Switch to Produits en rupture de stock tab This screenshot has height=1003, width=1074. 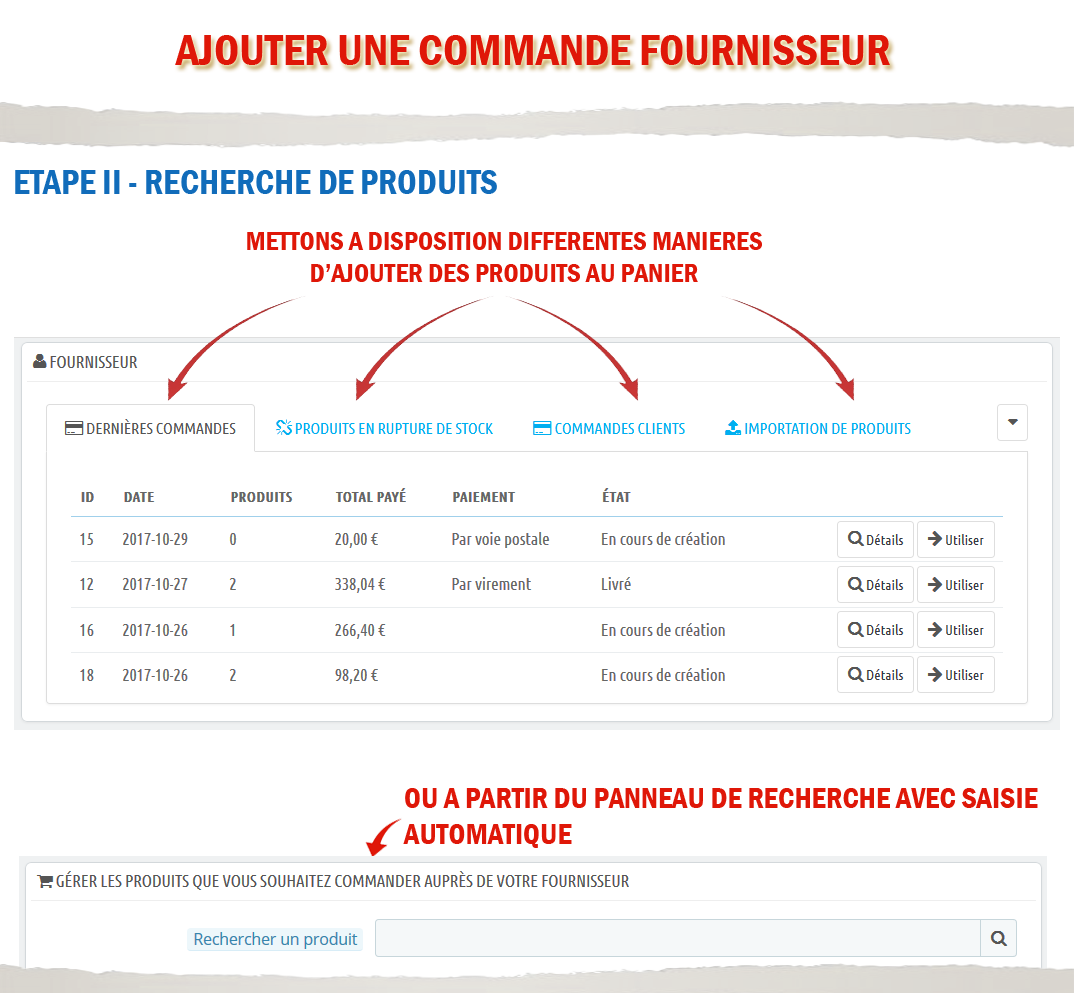pyautogui.click(x=393, y=428)
